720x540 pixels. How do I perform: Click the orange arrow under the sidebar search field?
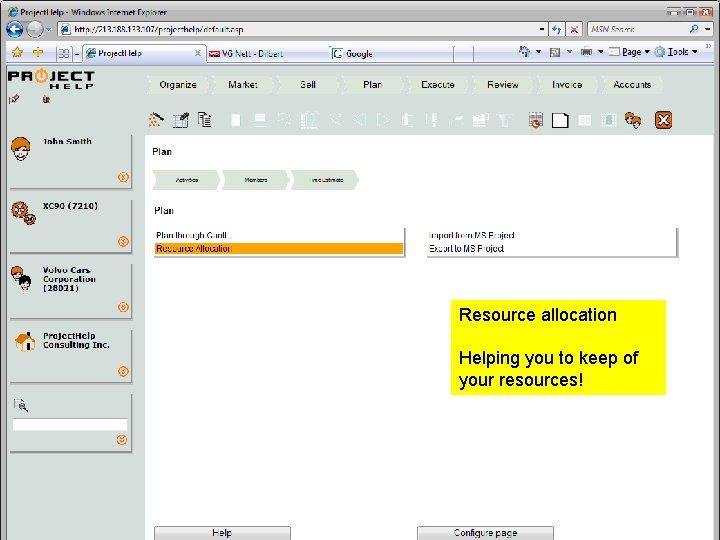(x=122, y=440)
